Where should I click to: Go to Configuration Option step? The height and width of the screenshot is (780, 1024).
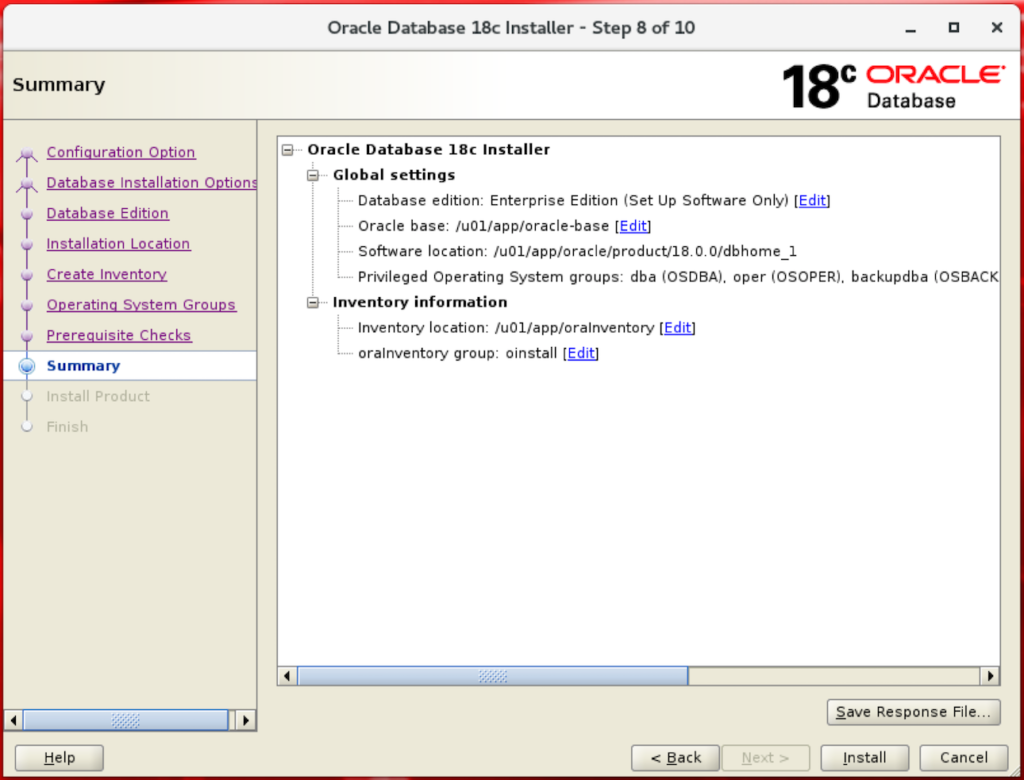click(x=121, y=152)
